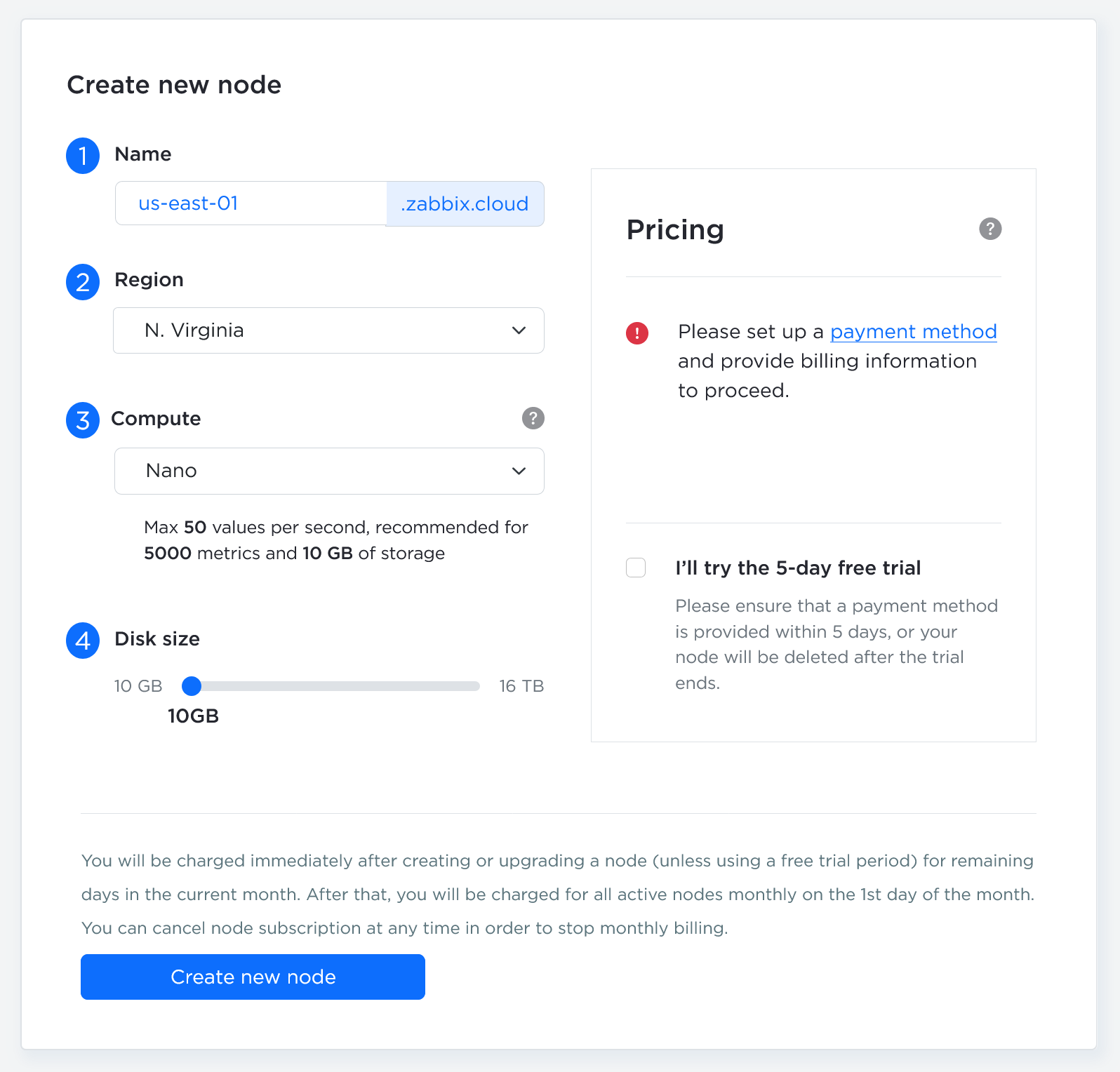Open the N. Virginia region dropdown
This screenshot has height=1072, width=1120.
(x=328, y=330)
